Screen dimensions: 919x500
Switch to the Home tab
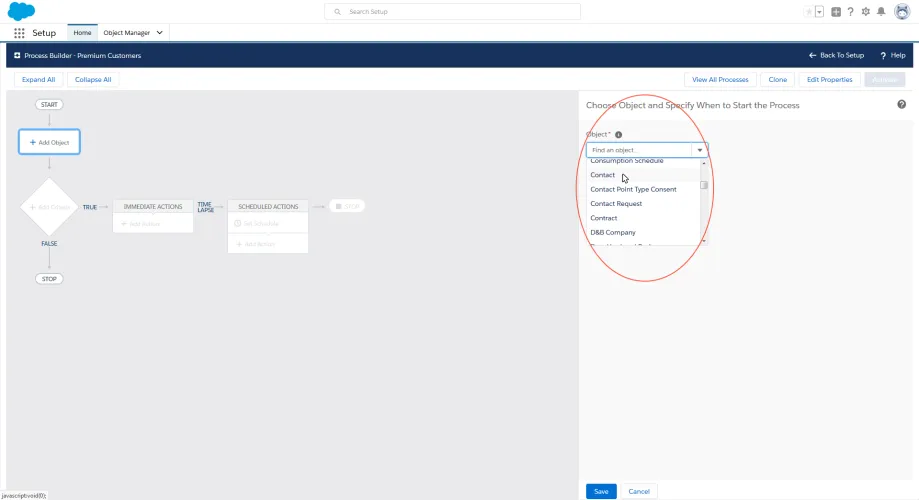(x=82, y=33)
